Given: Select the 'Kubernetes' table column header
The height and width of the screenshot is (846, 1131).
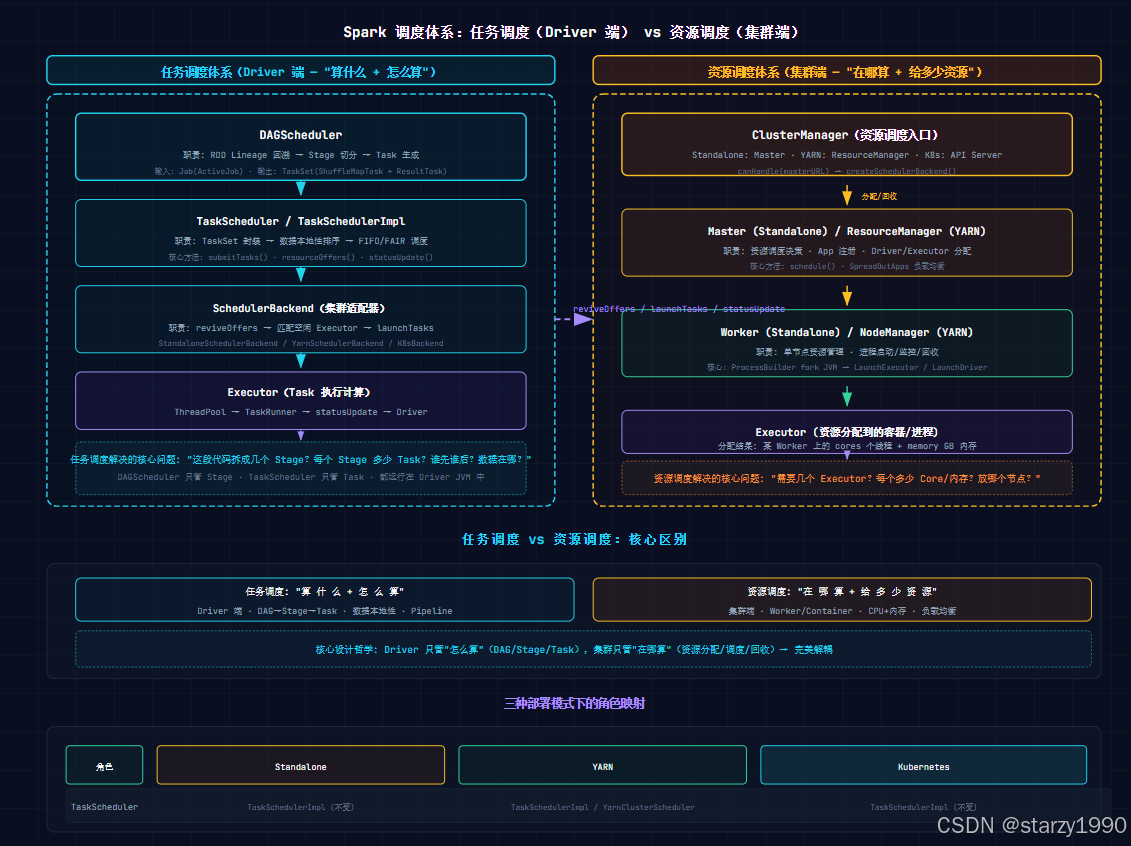Looking at the screenshot, I should click(x=923, y=765).
